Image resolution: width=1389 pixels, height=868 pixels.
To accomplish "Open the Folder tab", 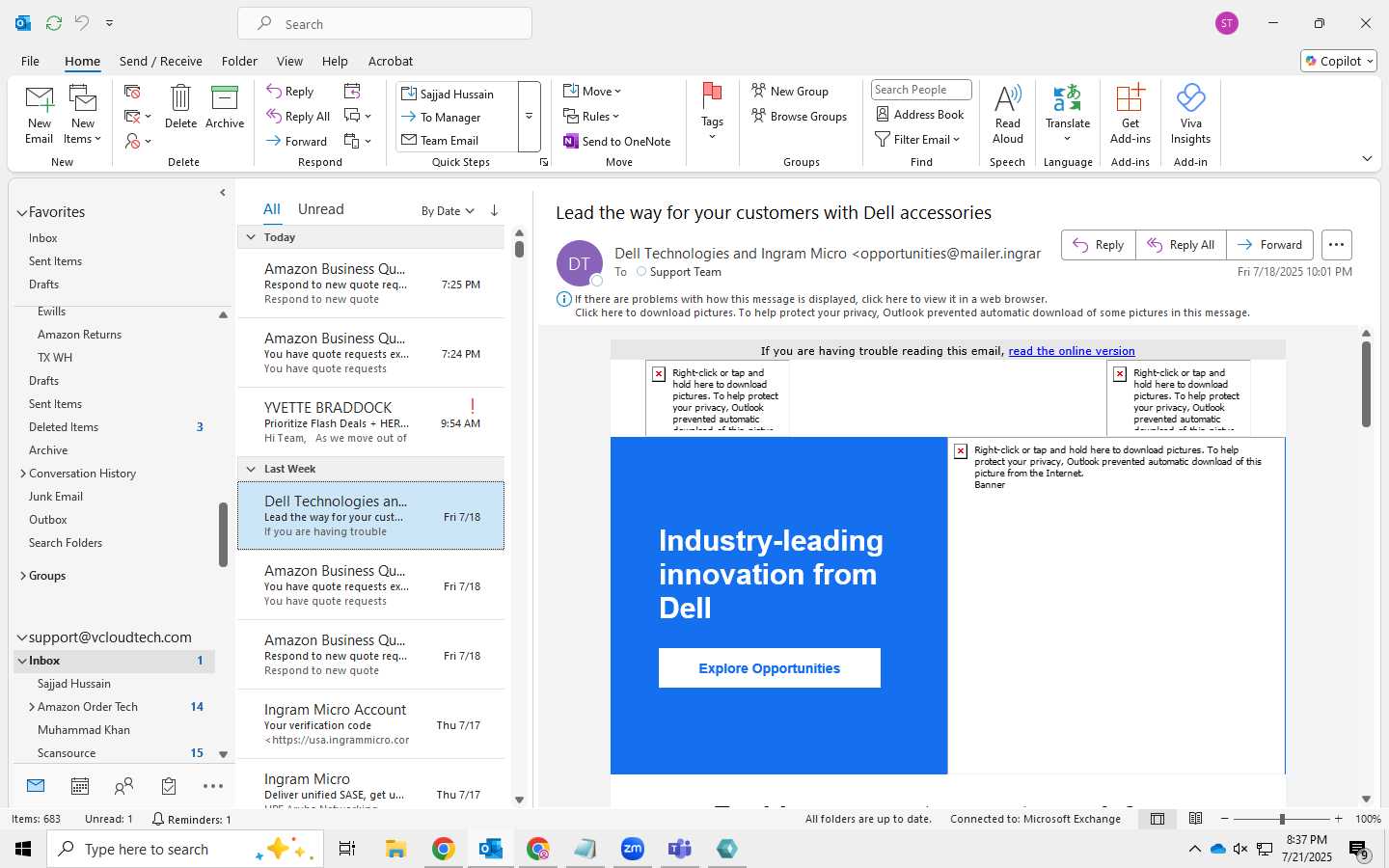I will click(x=239, y=61).
